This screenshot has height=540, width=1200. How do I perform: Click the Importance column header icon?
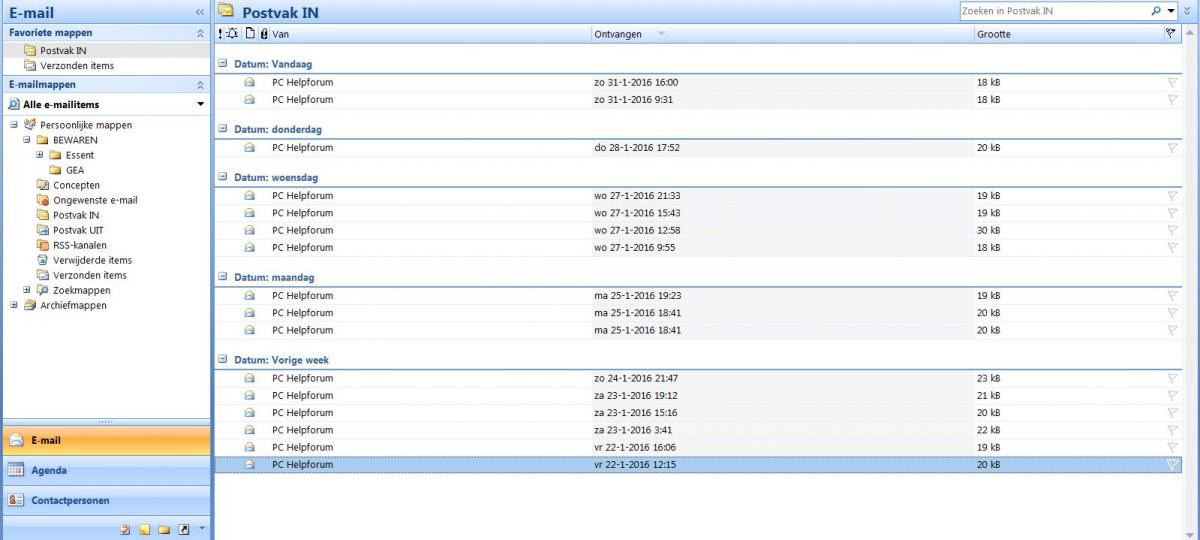click(x=220, y=34)
